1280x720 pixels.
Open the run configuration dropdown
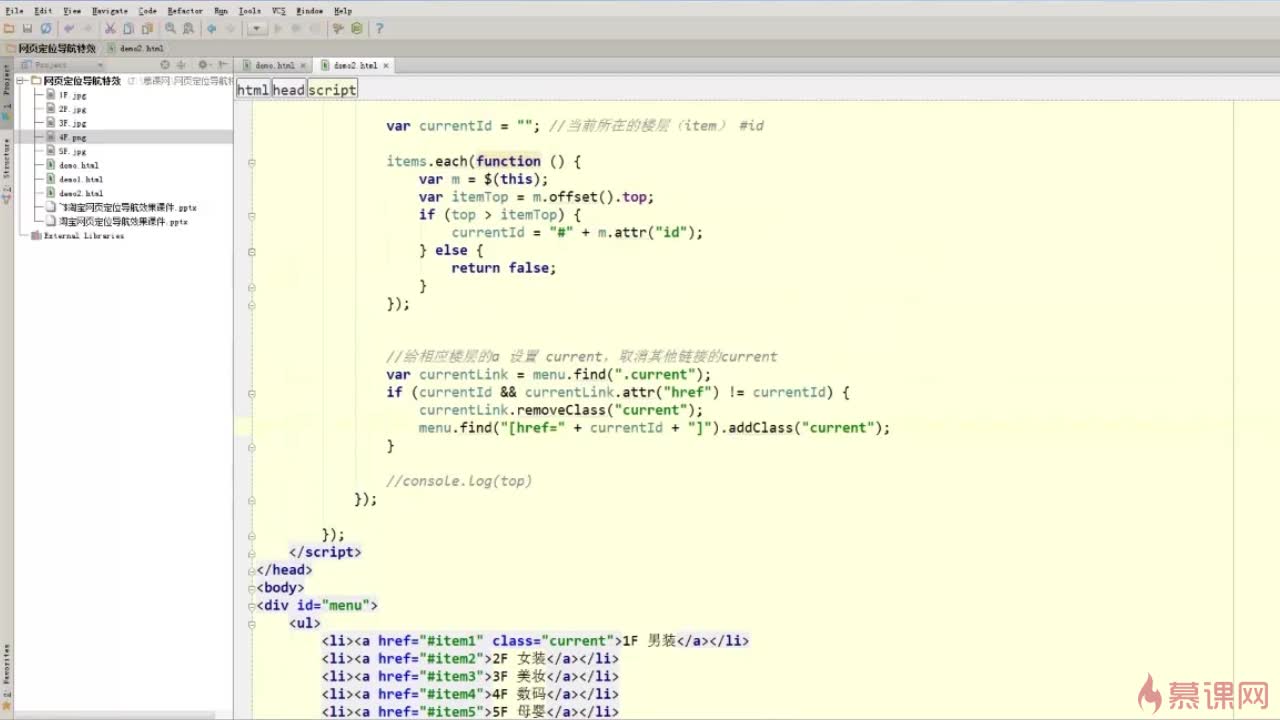257,29
